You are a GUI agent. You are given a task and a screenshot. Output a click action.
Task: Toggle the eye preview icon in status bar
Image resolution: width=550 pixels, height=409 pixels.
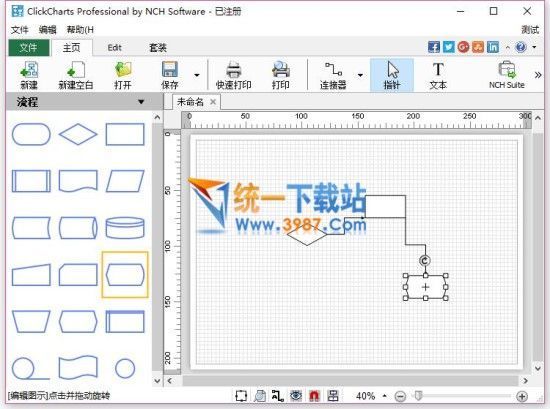coord(296,396)
